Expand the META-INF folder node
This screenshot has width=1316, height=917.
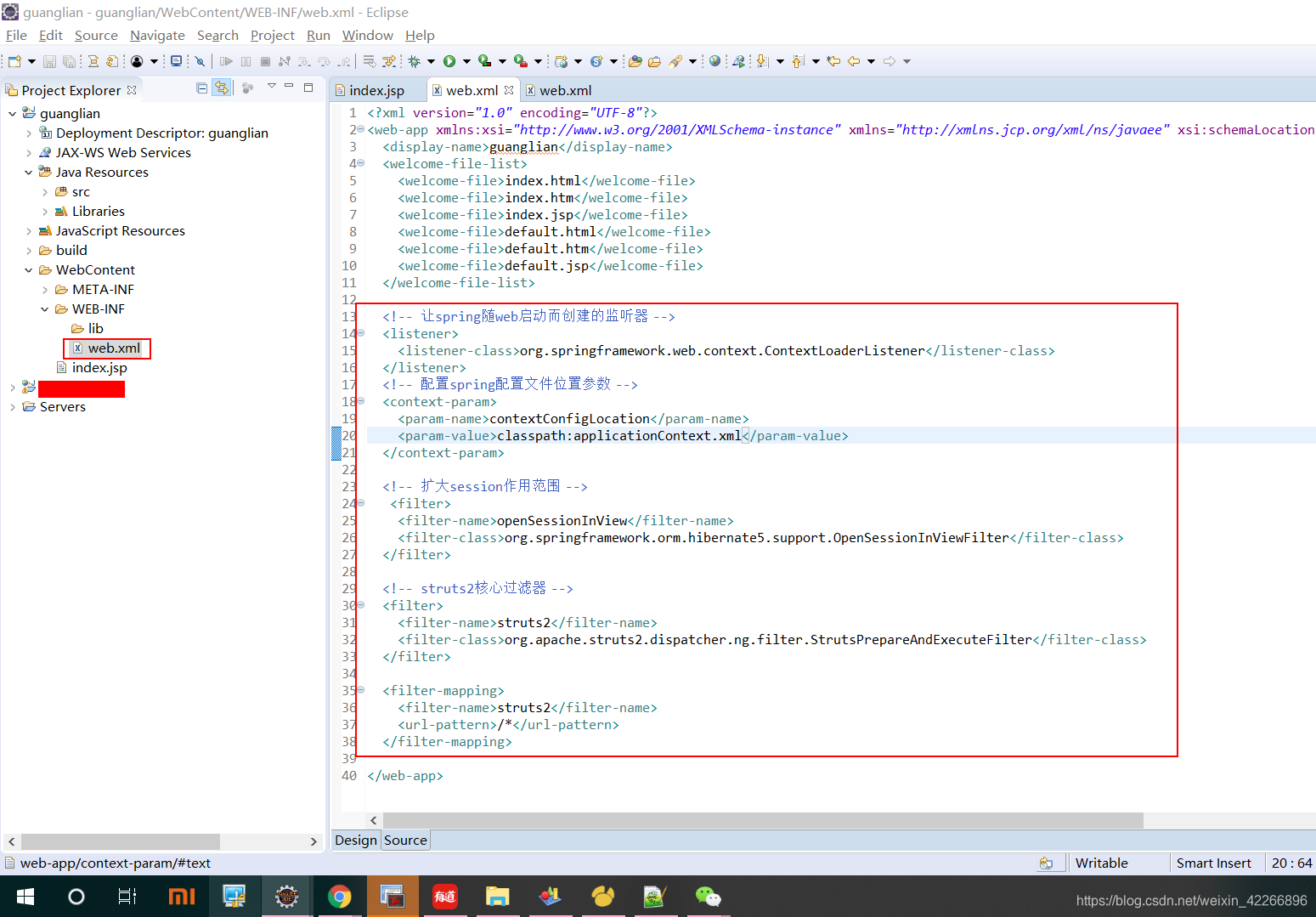[x=45, y=290]
